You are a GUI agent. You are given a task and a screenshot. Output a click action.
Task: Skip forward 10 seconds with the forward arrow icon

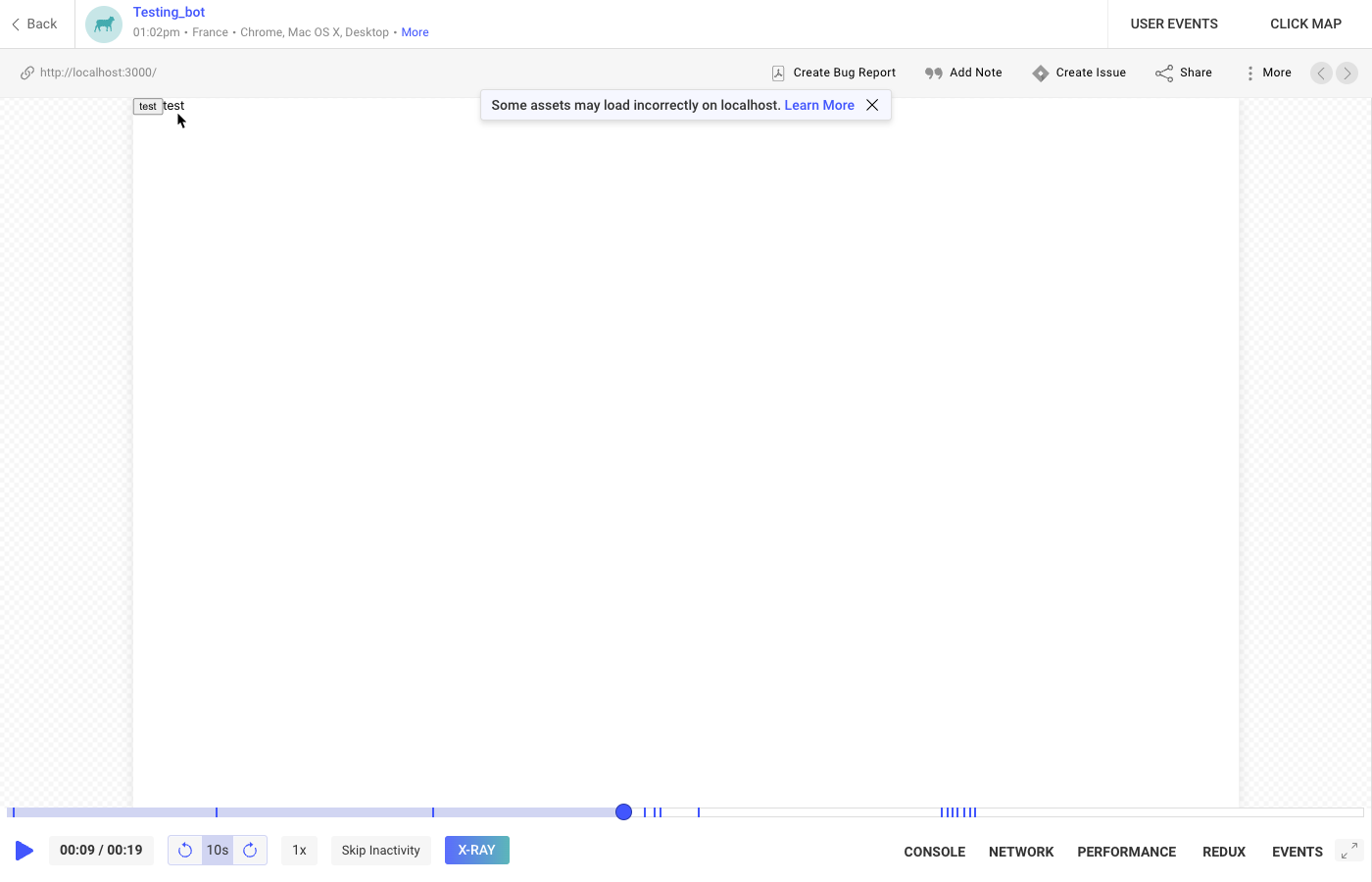(250, 851)
